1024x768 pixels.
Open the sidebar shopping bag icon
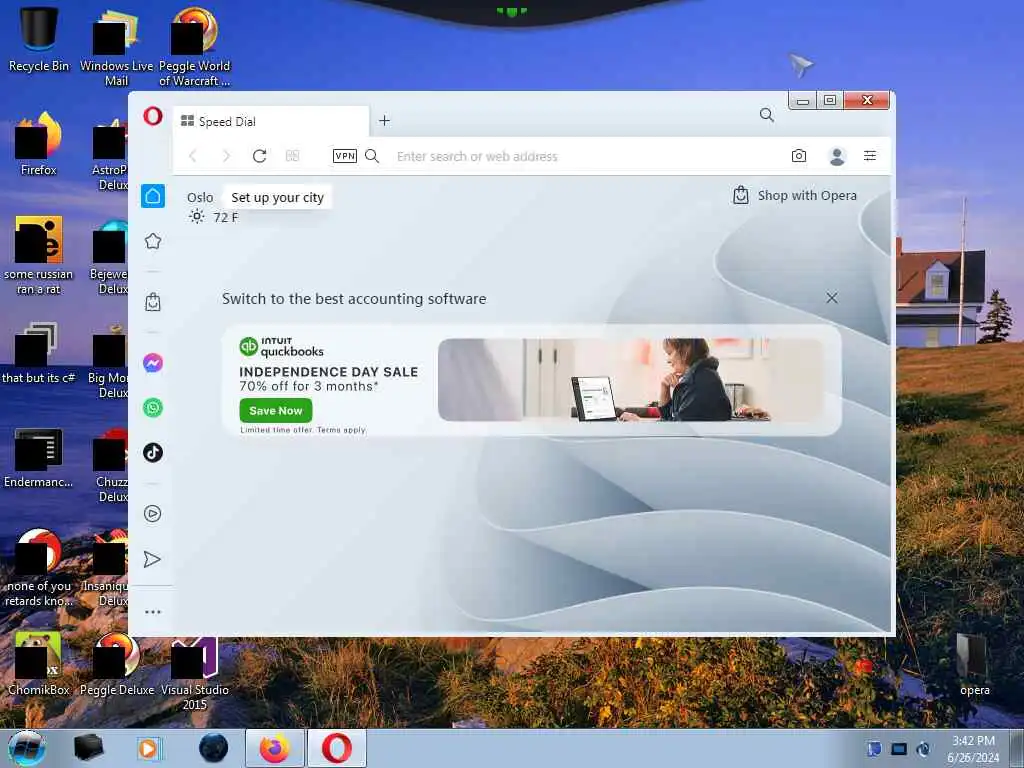point(153,302)
